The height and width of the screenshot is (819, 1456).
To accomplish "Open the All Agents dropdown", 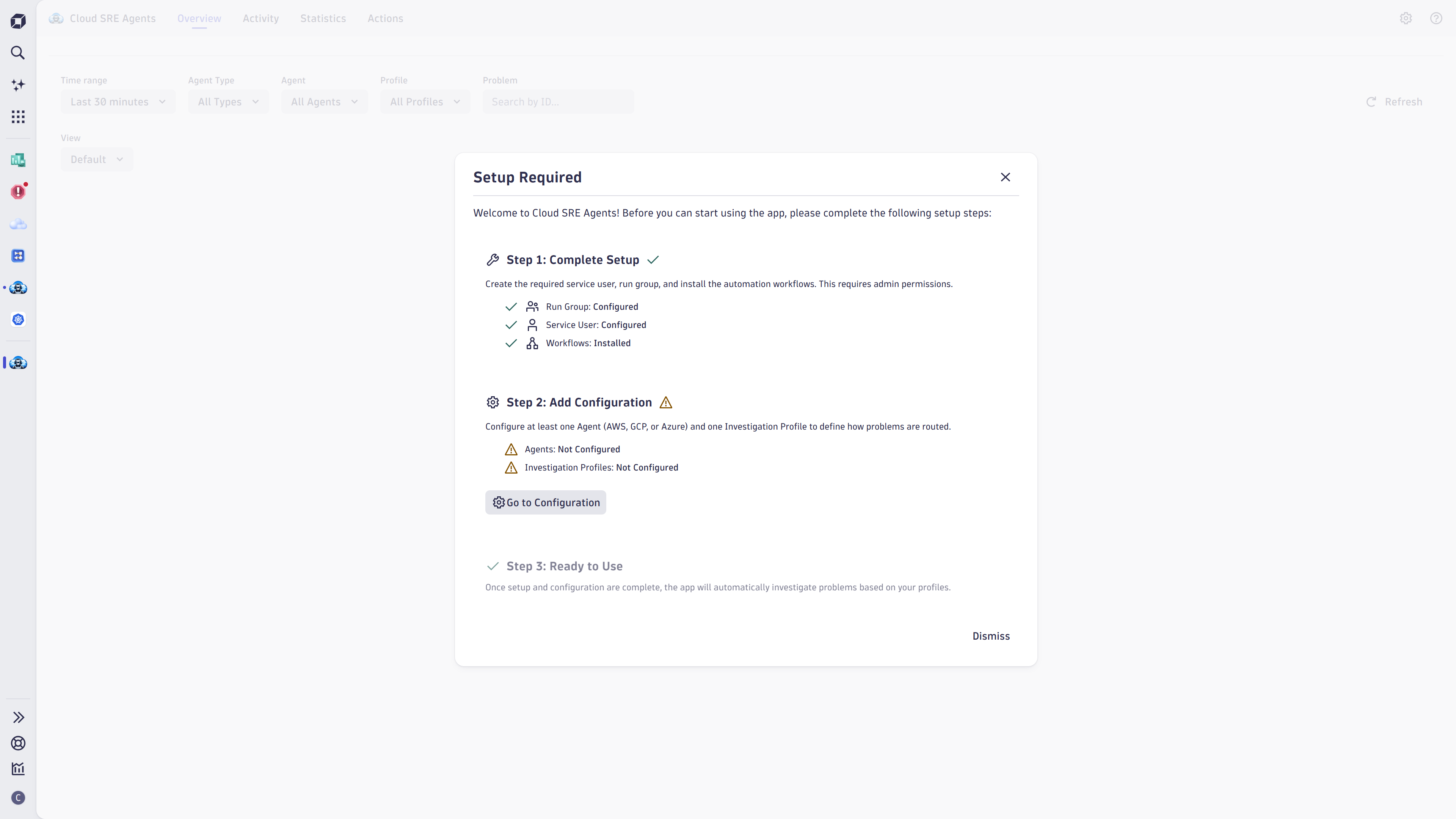I will (x=325, y=102).
